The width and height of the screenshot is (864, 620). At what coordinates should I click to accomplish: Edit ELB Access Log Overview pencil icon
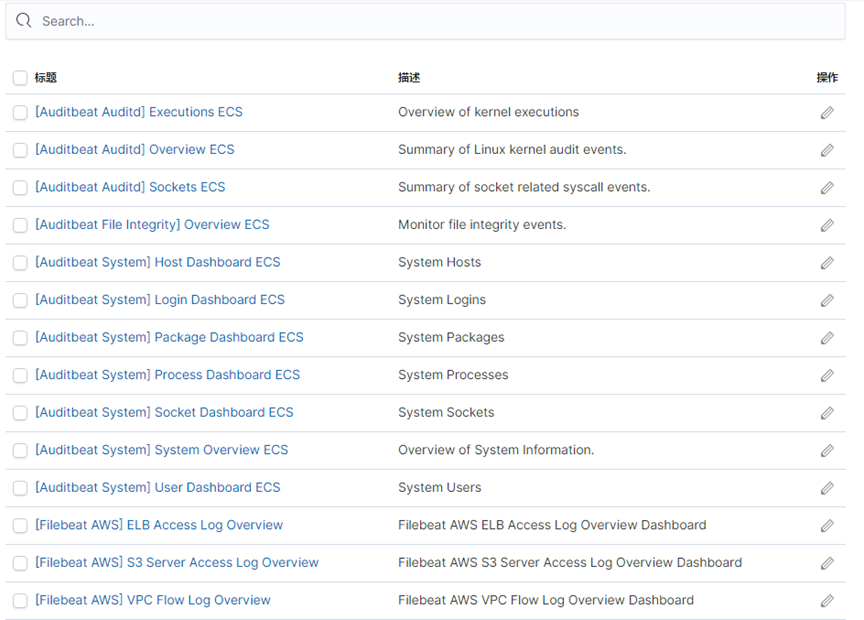[x=827, y=525]
